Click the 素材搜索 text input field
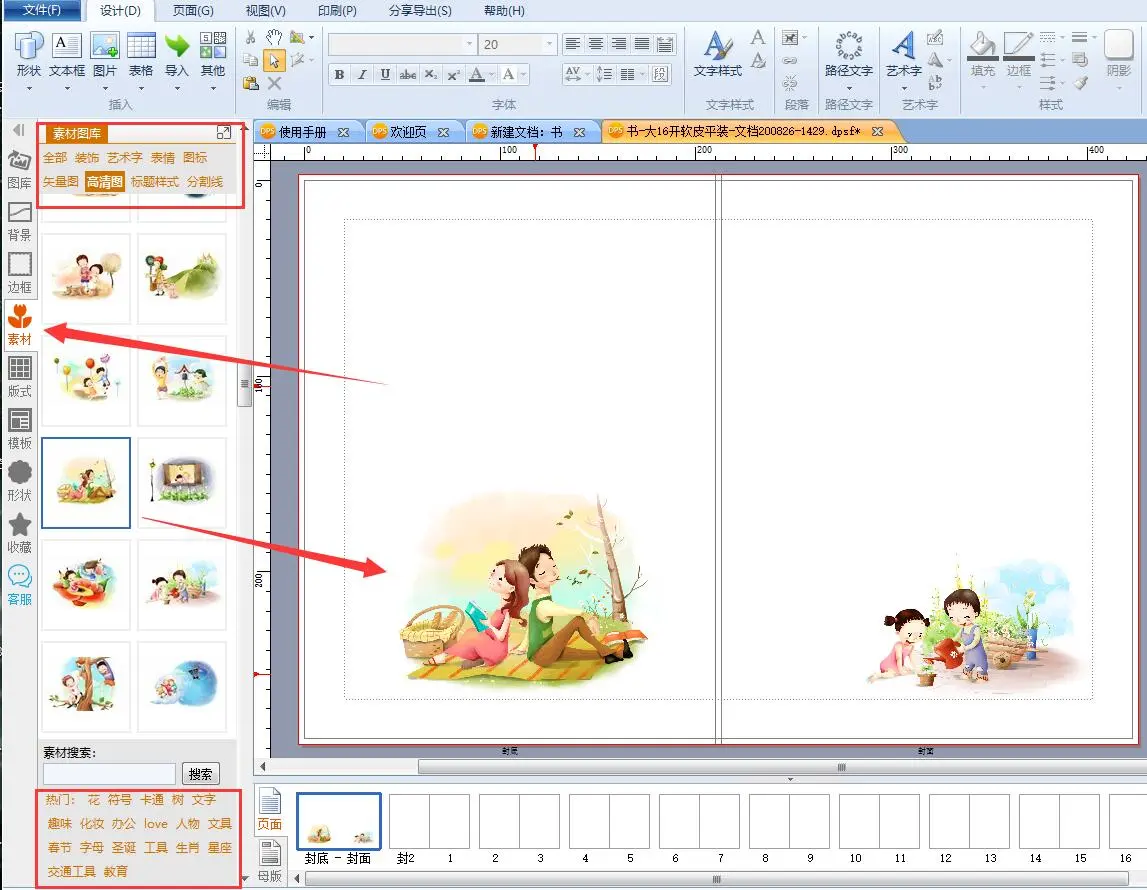Viewport: 1147px width, 890px height. (109, 774)
